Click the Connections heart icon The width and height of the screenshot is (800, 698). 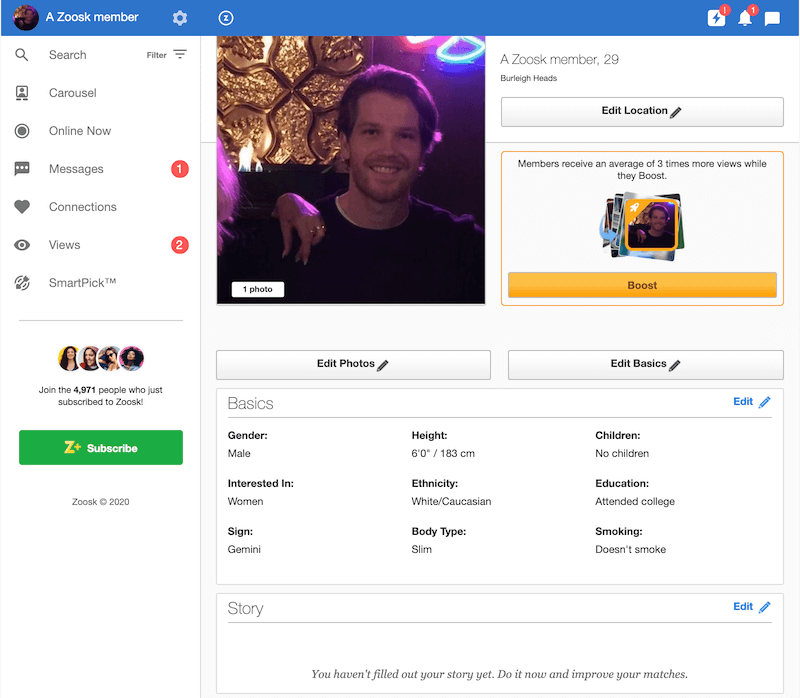(x=22, y=207)
